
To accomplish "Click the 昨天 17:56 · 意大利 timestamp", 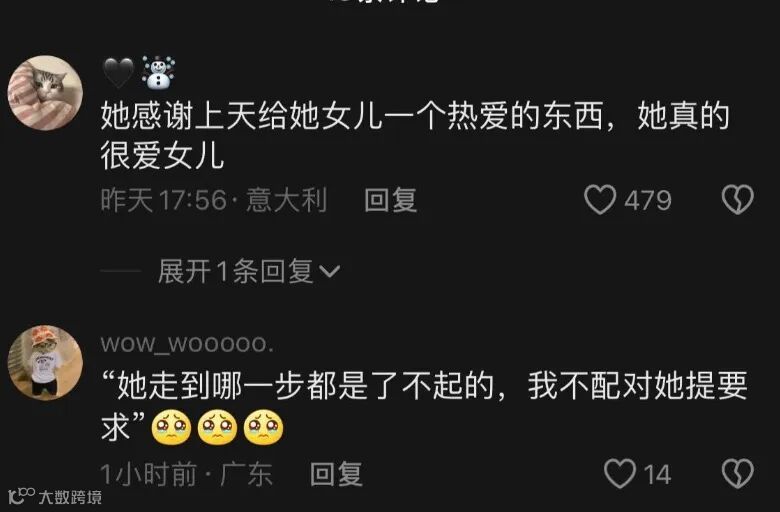I will point(214,200).
